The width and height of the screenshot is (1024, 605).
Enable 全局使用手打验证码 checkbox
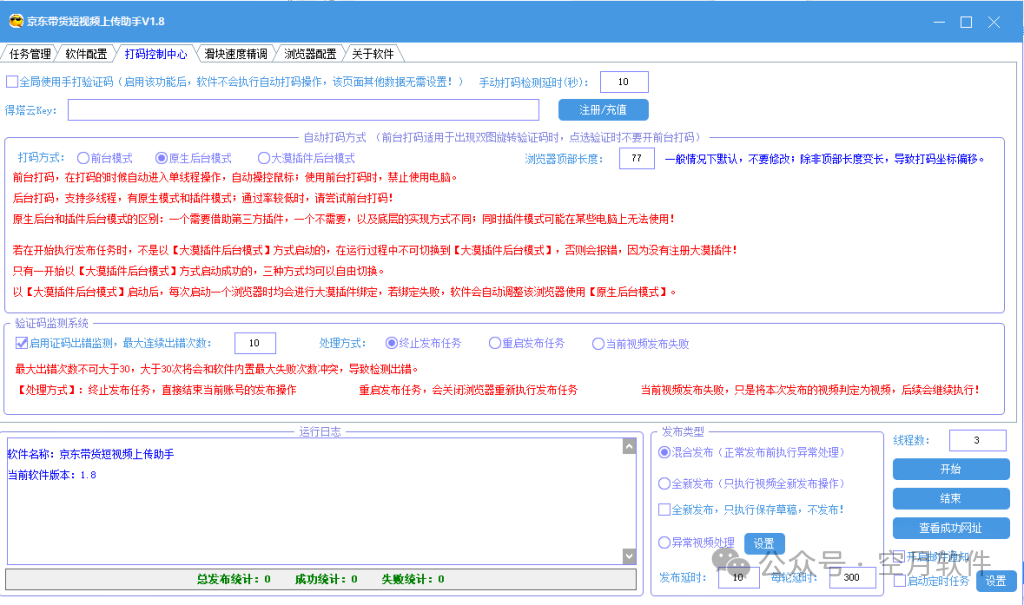coord(12,82)
